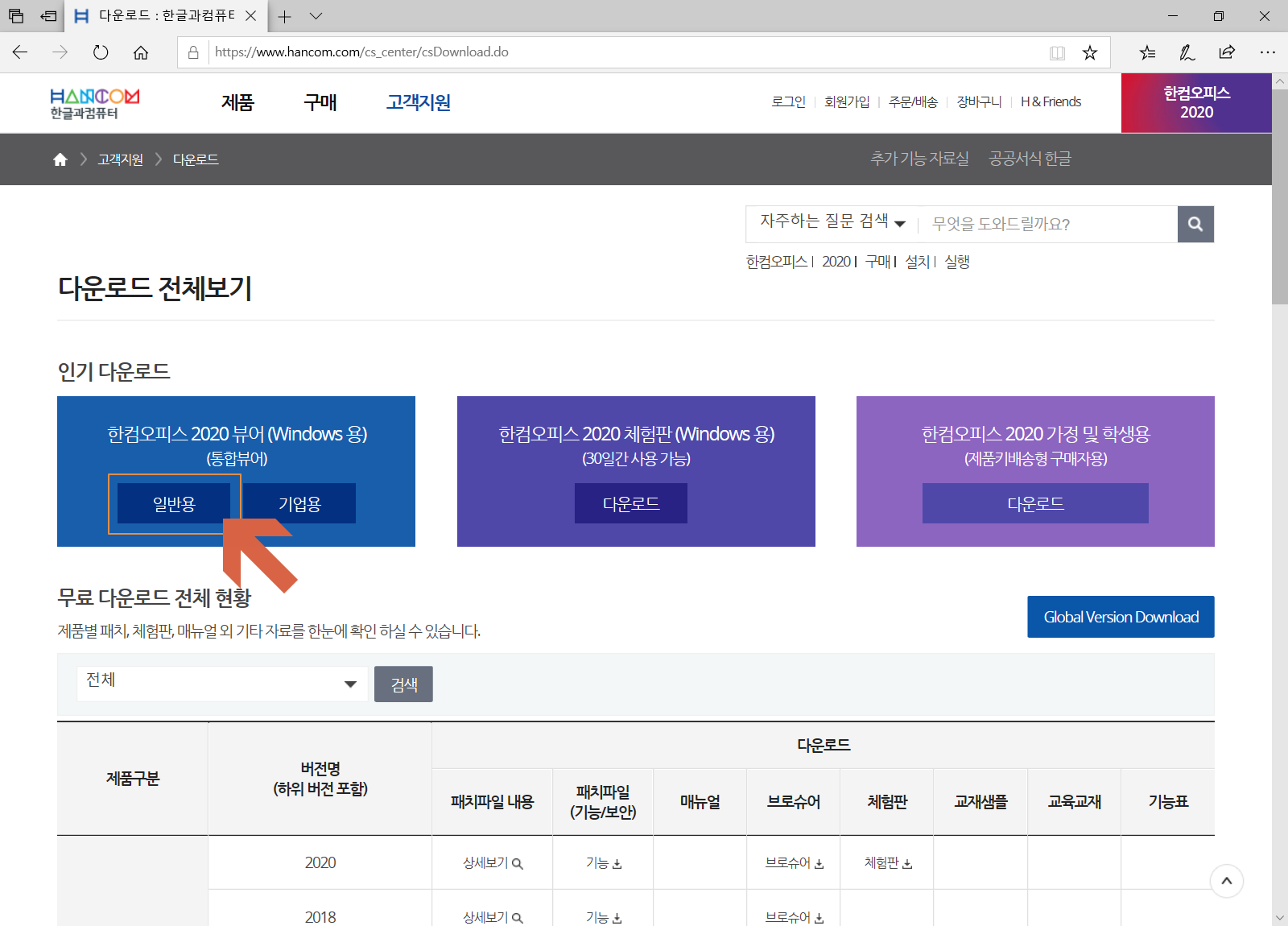The image size is (1288, 926).
Task: Click the page vertical scrollbar thumb
Action: pos(1280,197)
